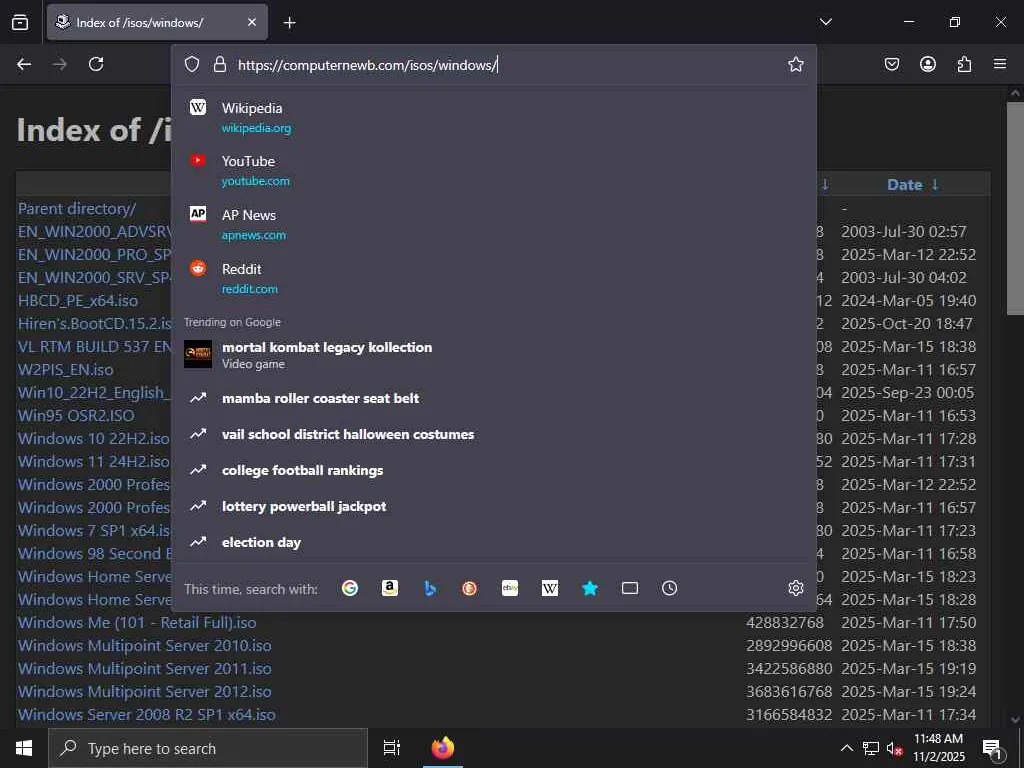Open the taskbar clock showing 11:48 AM
1024x768 pixels.
point(938,748)
